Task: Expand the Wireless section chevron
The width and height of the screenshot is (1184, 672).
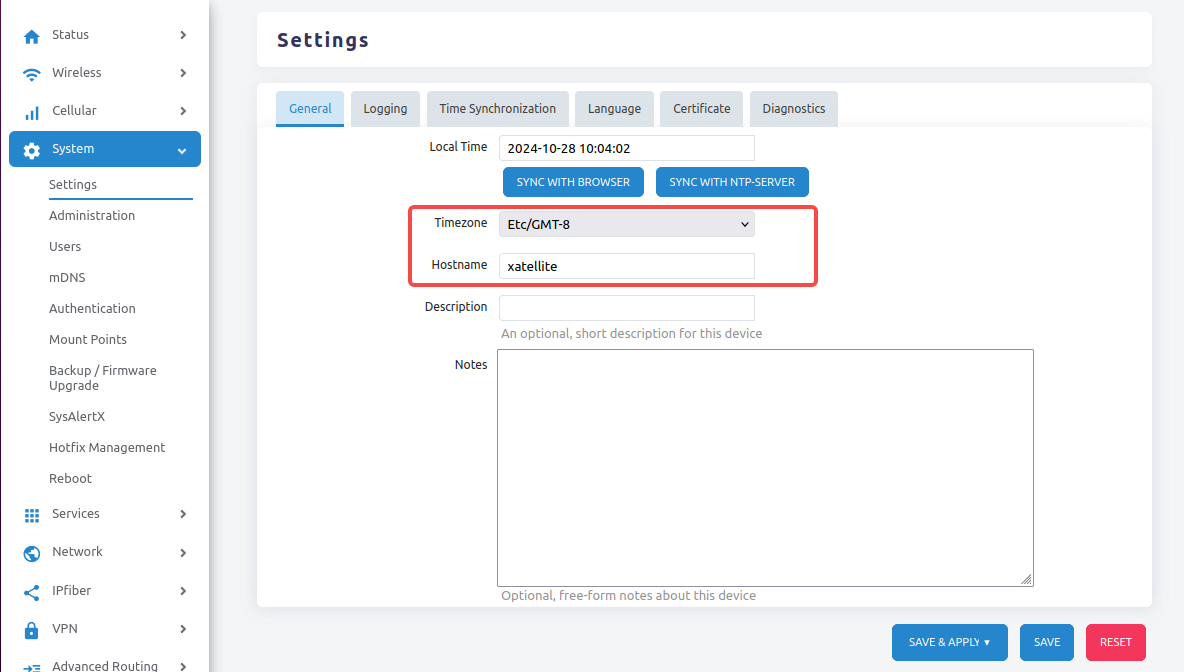Action: click(183, 72)
